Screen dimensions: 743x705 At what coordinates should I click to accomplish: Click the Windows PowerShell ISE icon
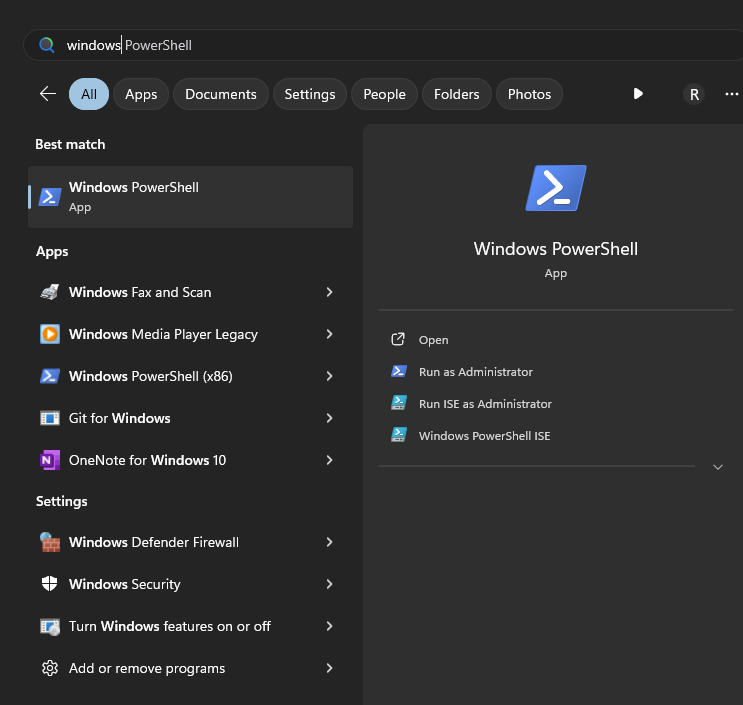[x=399, y=435]
